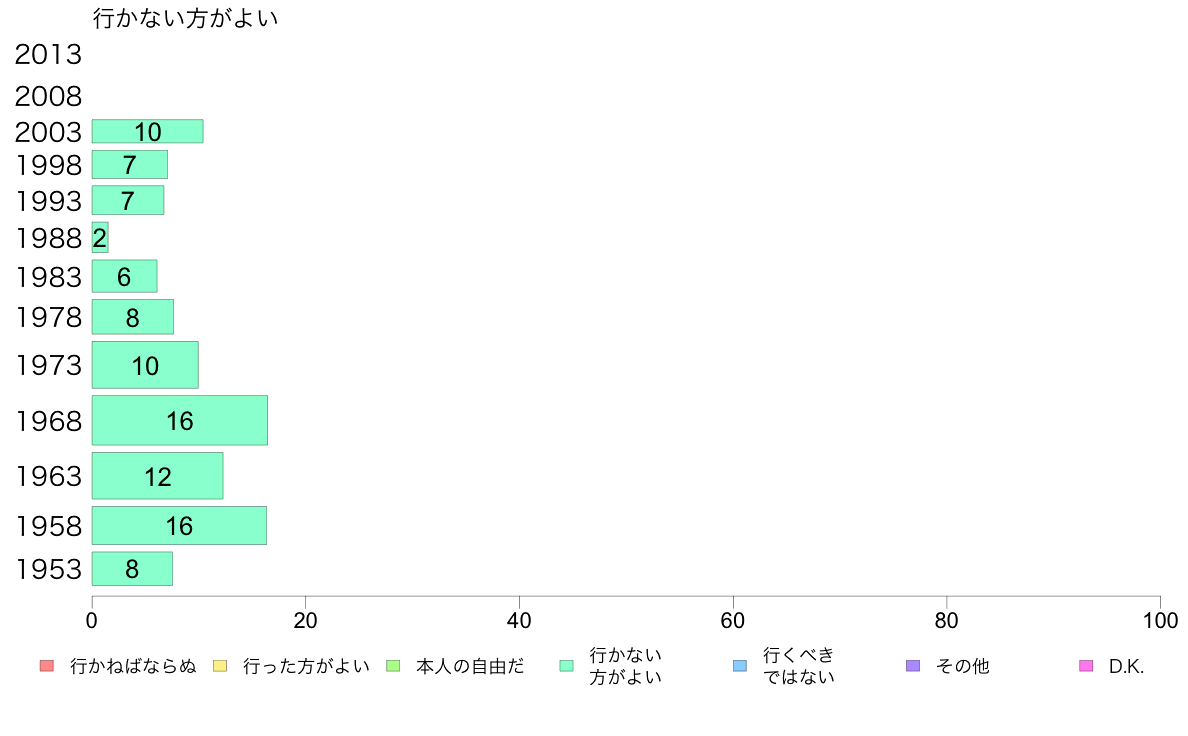Image resolution: width=1188 pixels, height=736 pixels.
Task: Click the small 1988 bar labeled 2
Action: coord(100,237)
